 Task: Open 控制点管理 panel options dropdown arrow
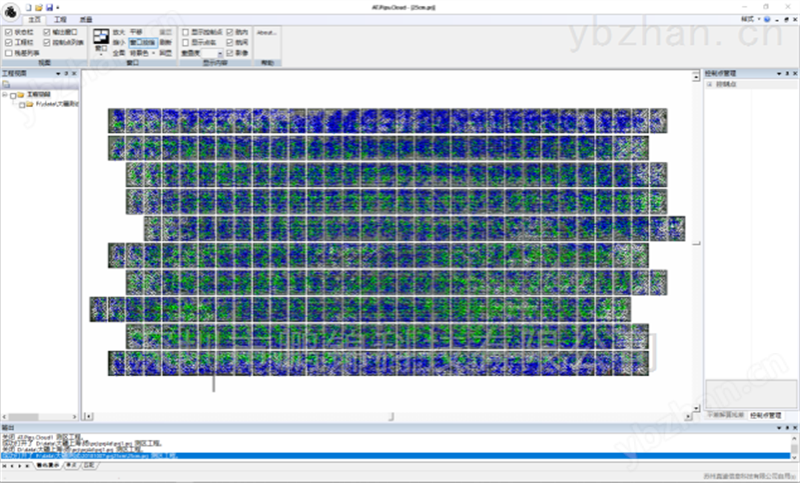point(779,73)
